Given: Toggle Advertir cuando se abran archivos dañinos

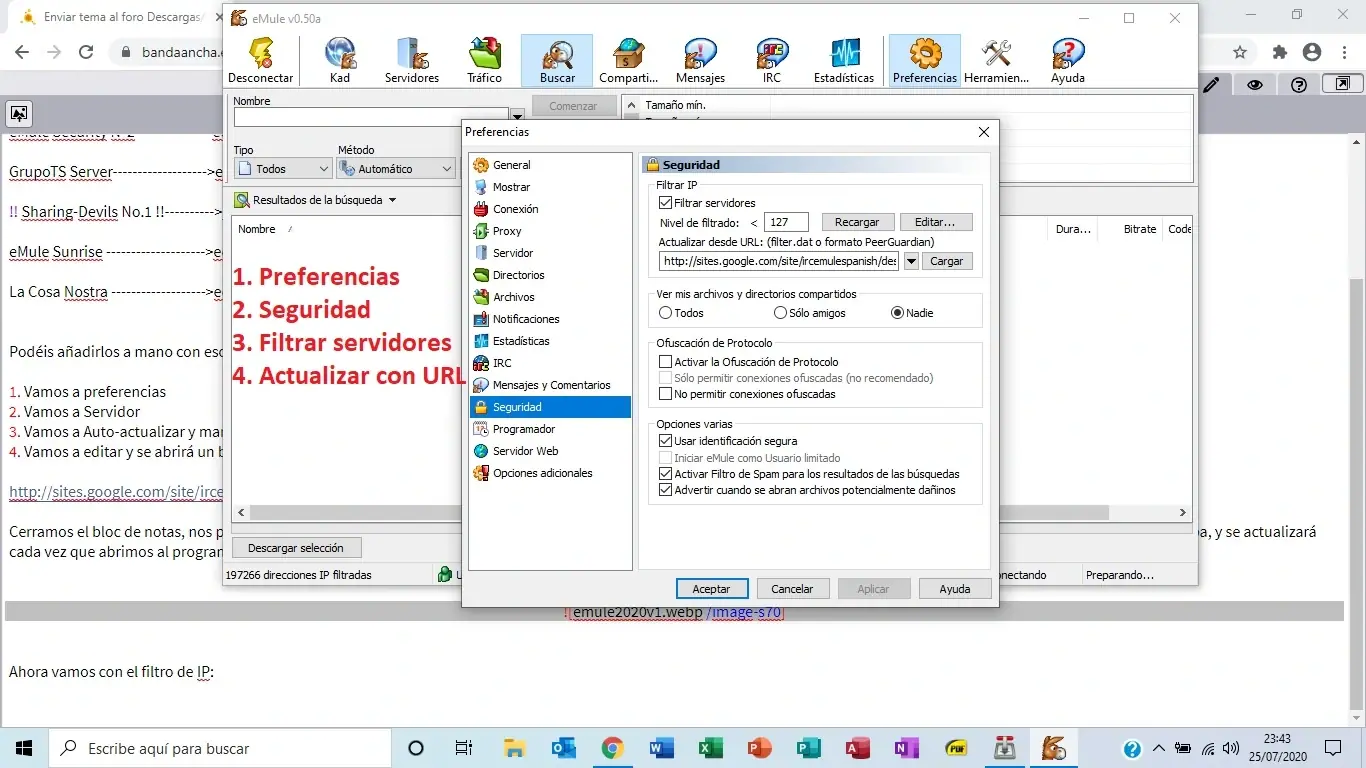Looking at the screenshot, I should click(666, 490).
